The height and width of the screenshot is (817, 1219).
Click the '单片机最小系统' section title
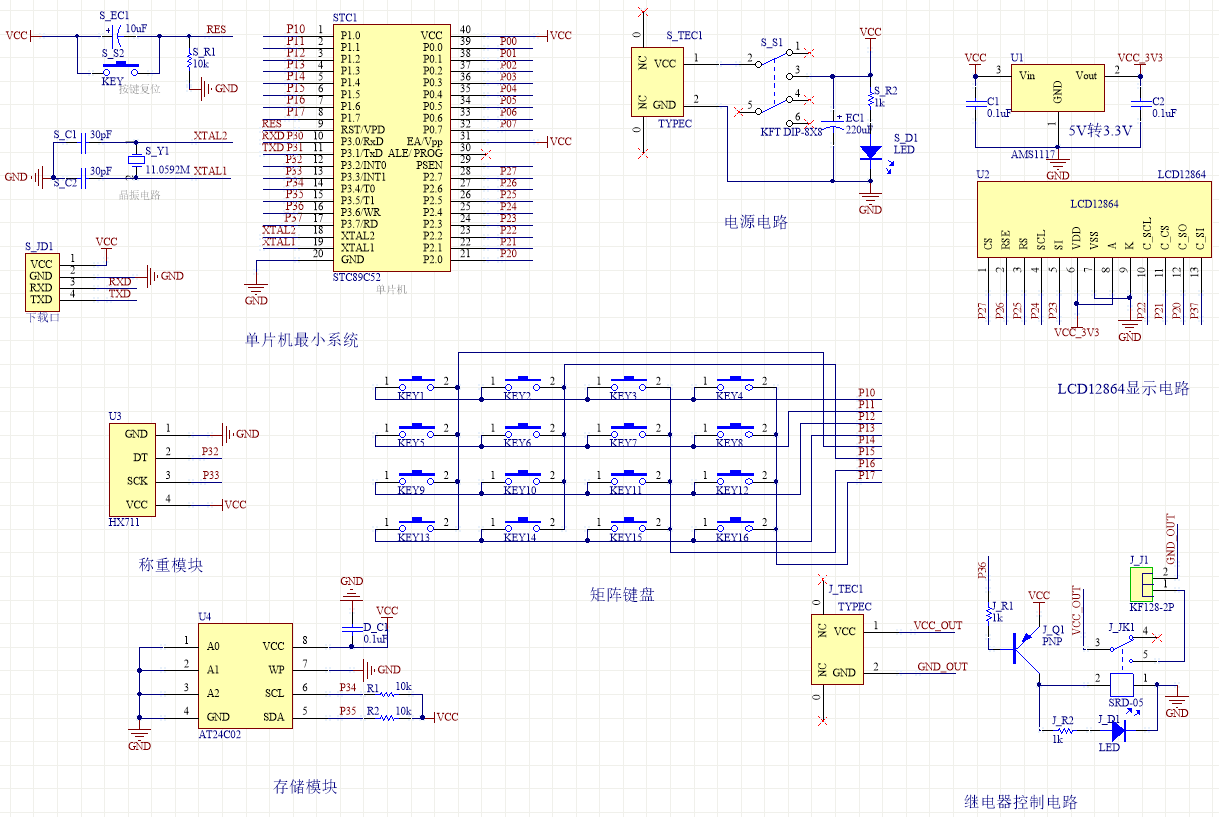click(301, 340)
